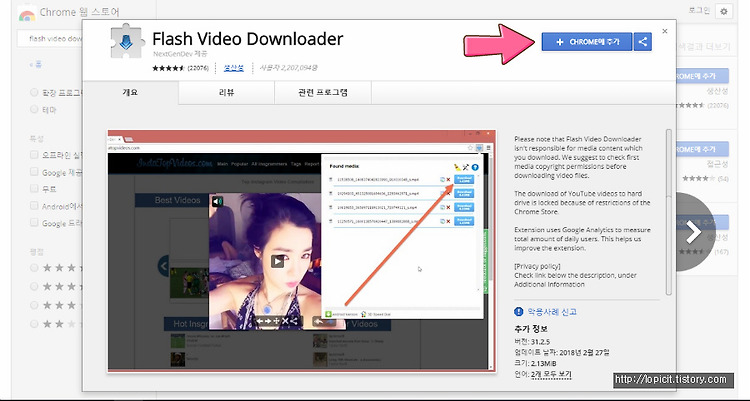Open the overview tab 개요

pyautogui.click(x=130, y=92)
